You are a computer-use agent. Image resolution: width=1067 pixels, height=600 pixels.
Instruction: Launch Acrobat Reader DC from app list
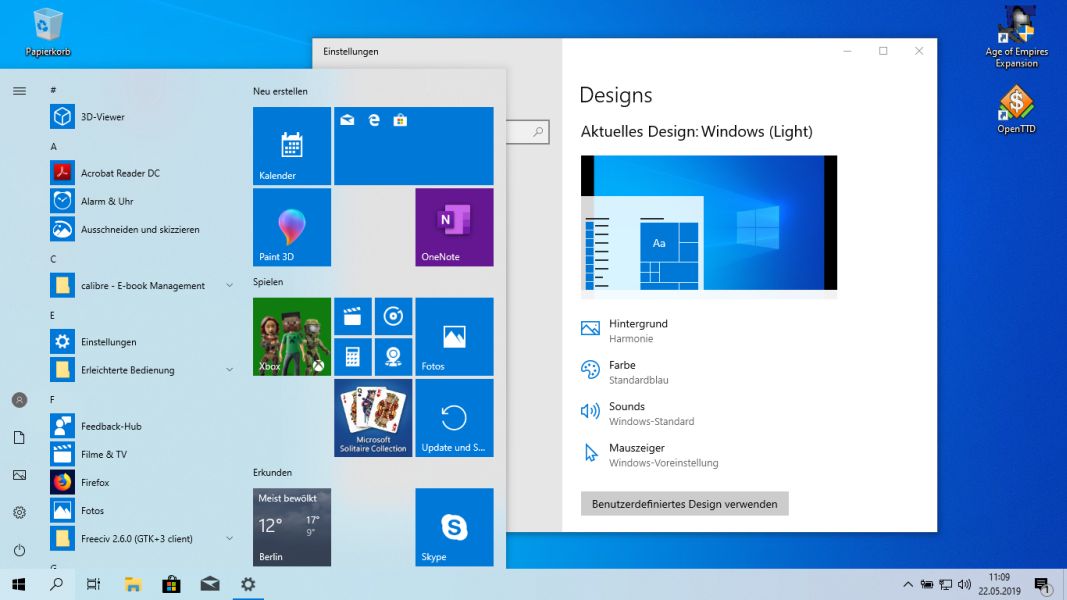coord(120,173)
